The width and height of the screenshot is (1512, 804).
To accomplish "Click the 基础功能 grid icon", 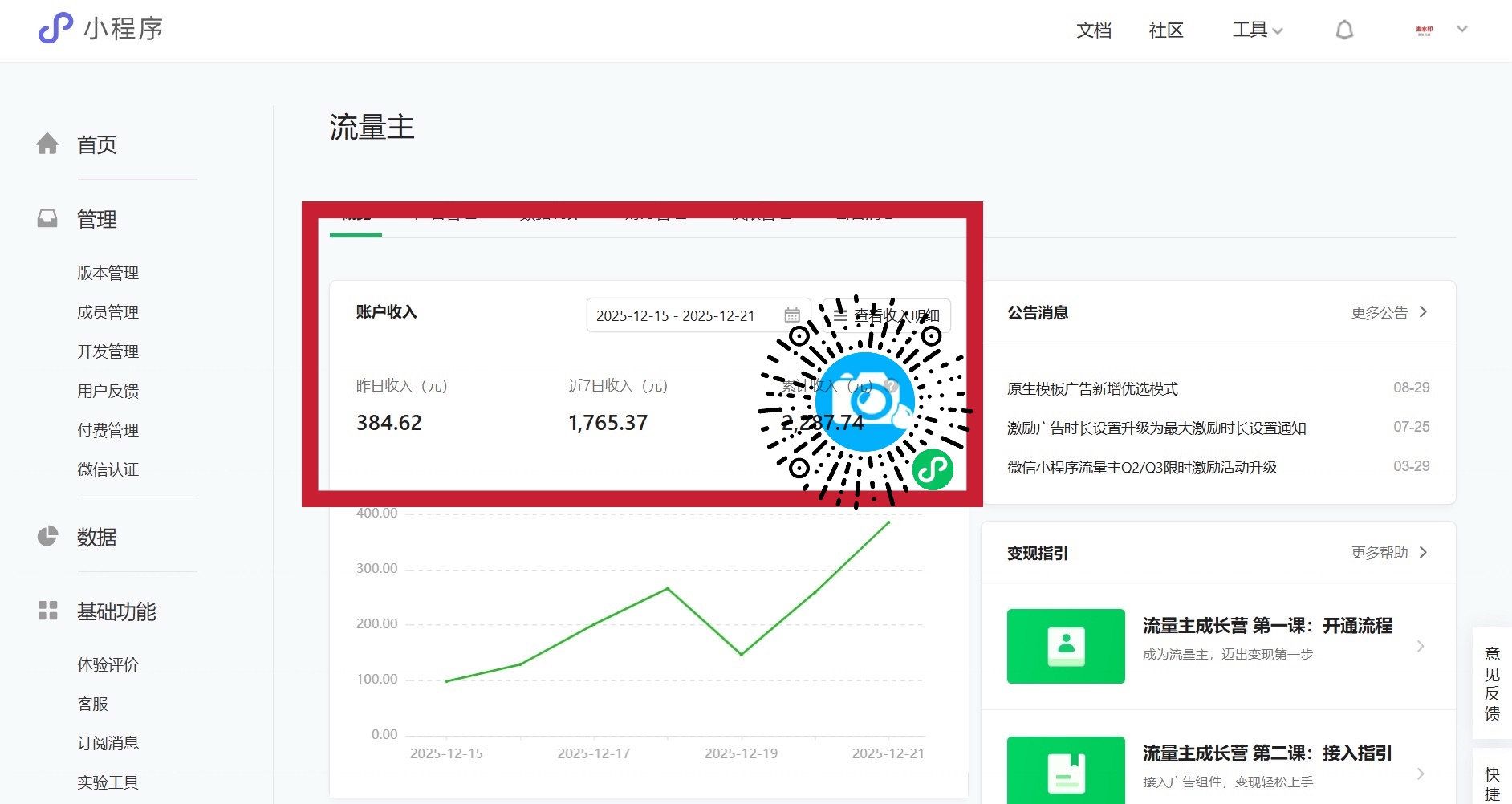I will (x=47, y=611).
